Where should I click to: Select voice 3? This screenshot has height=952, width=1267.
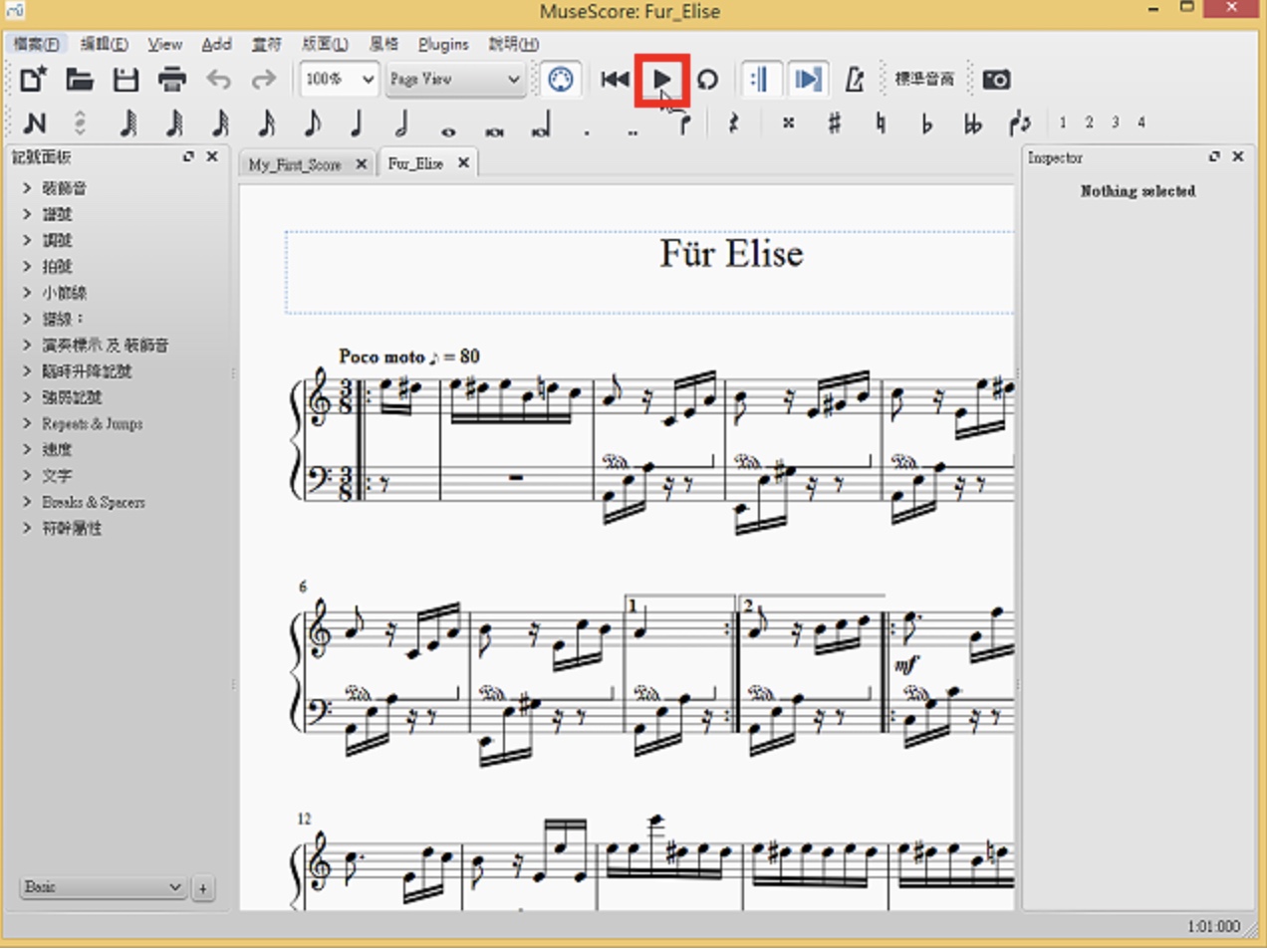click(x=1115, y=122)
